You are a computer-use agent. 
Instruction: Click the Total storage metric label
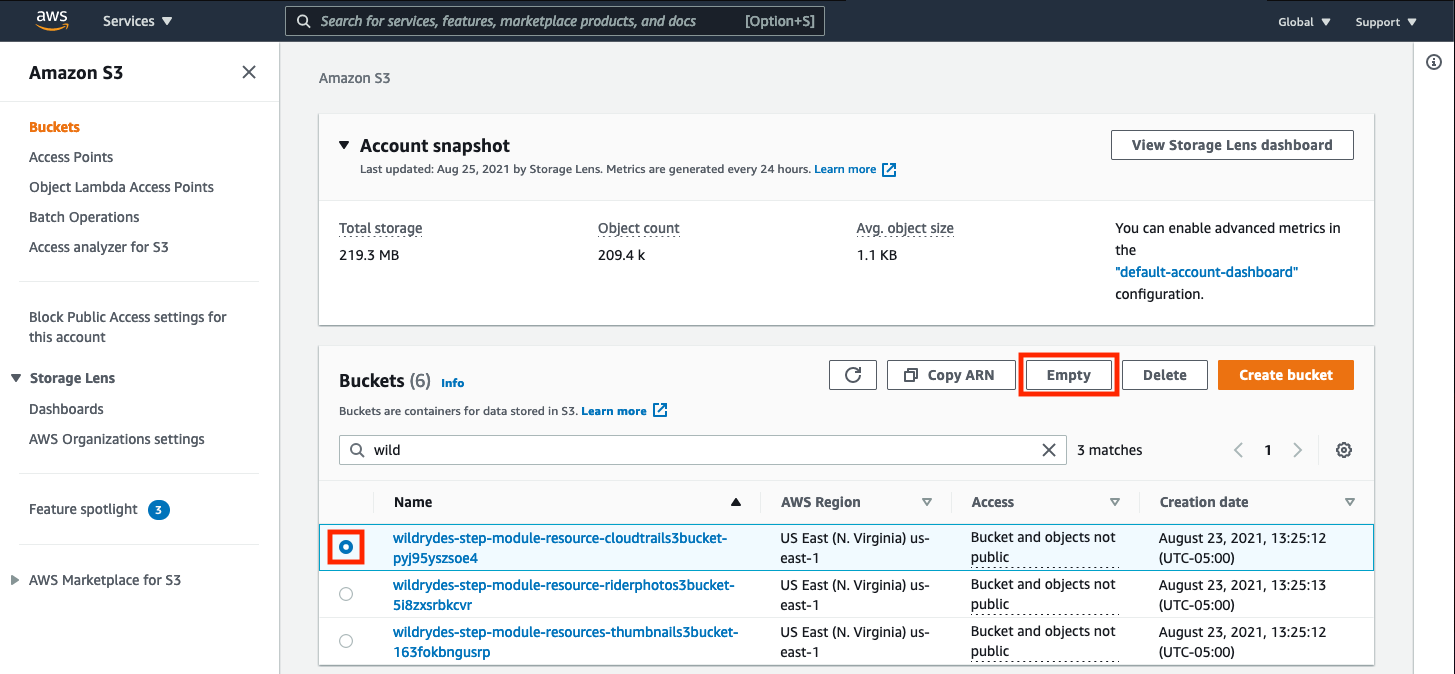380,228
